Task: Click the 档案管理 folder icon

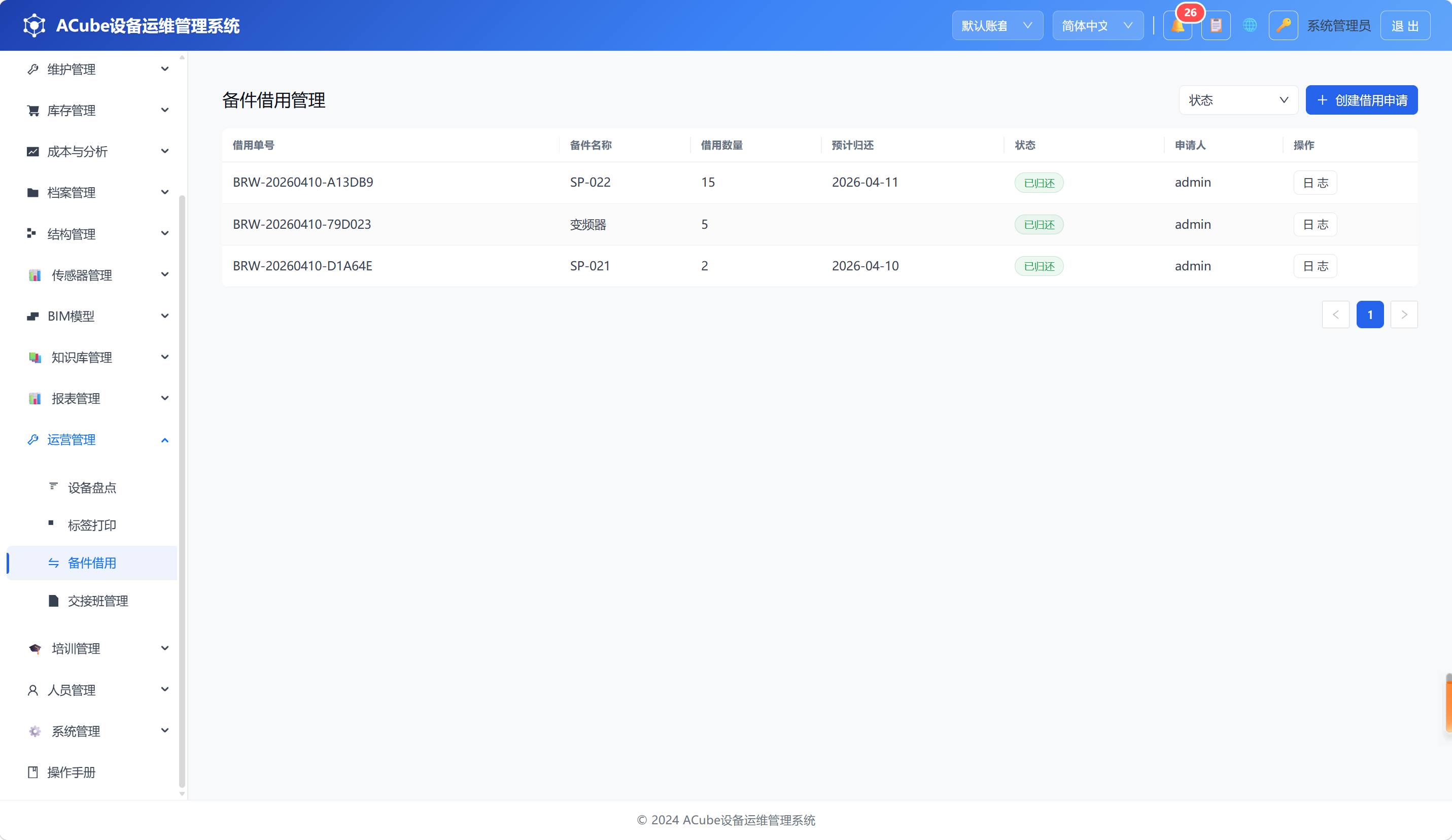Action: coord(33,192)
